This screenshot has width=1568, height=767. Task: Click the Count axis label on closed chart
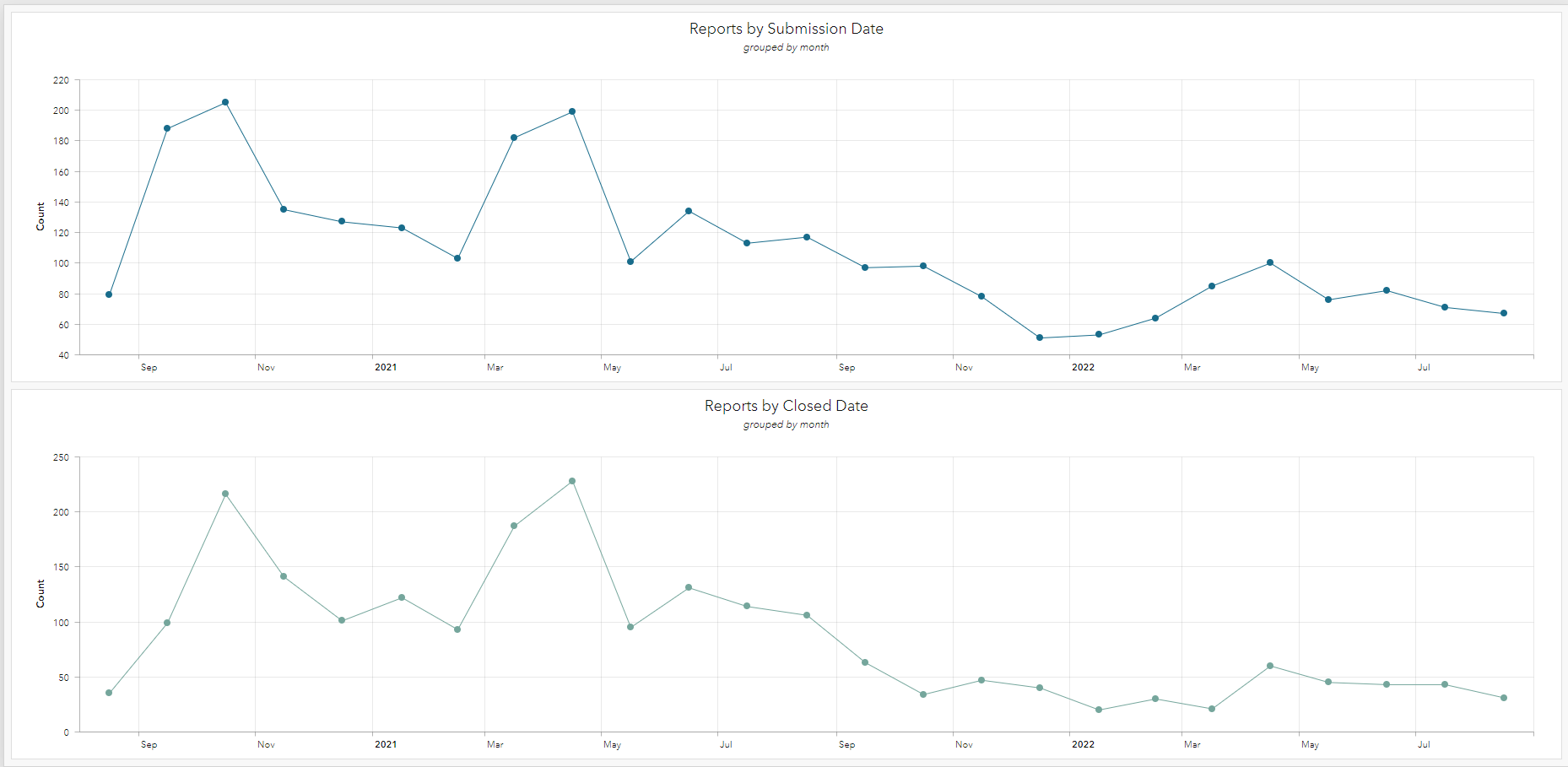40,591
